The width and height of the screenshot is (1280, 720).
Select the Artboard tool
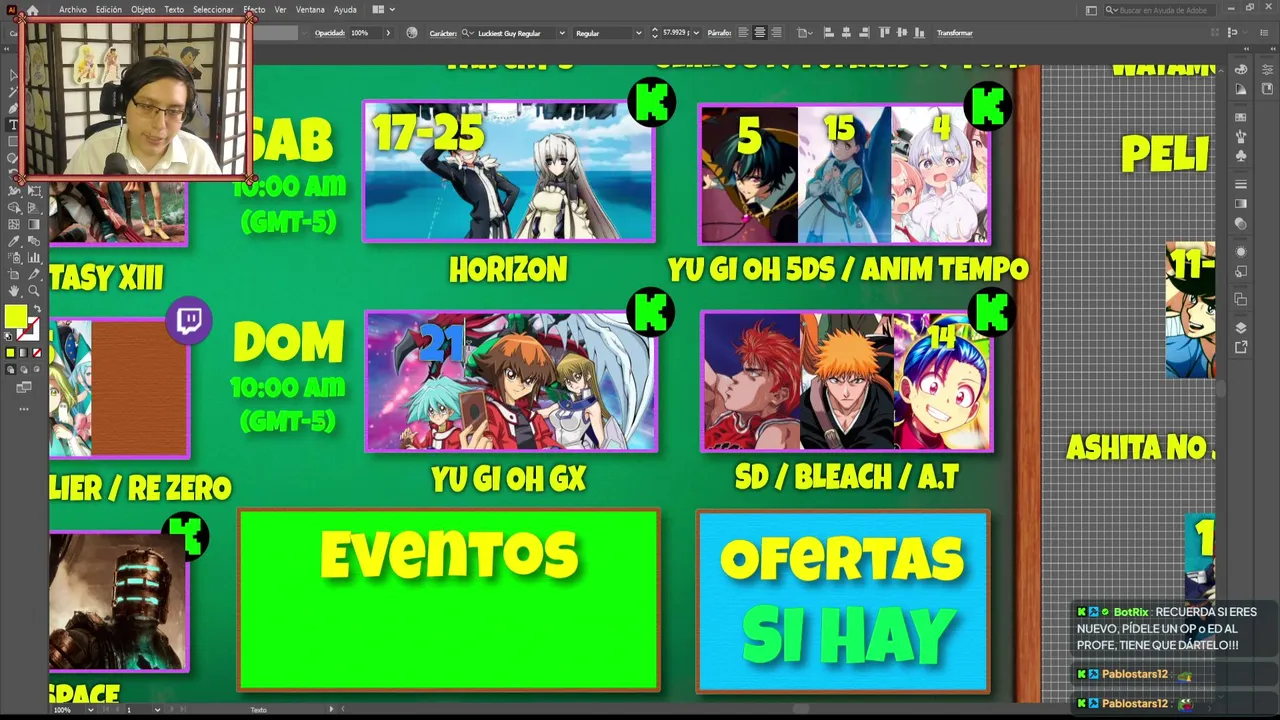click(14, 274)
